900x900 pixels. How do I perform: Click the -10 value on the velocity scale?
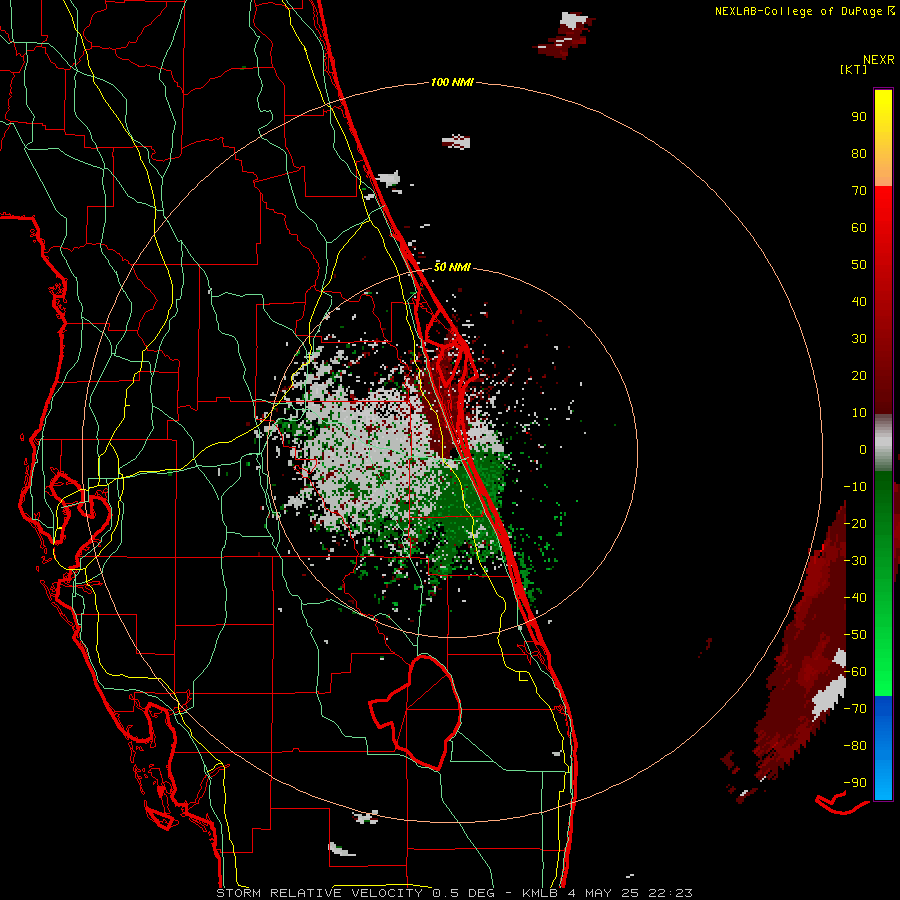click(855, 487)
